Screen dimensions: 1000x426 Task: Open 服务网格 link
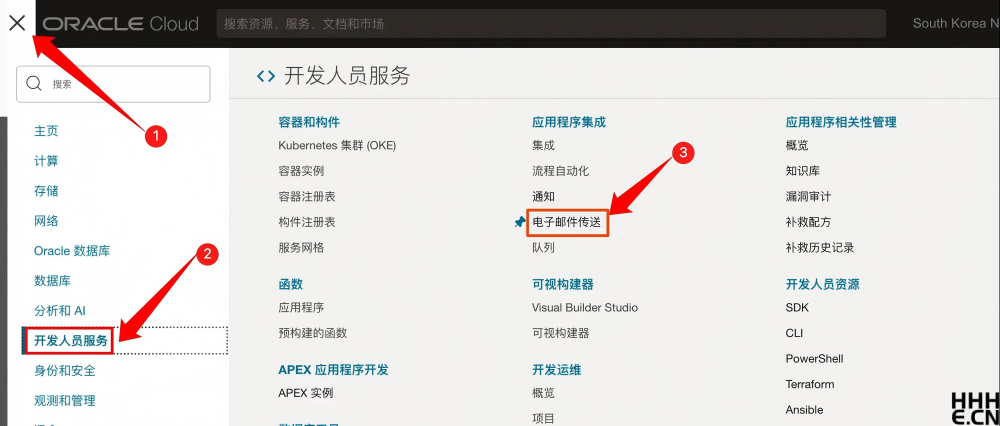[301, 247]
